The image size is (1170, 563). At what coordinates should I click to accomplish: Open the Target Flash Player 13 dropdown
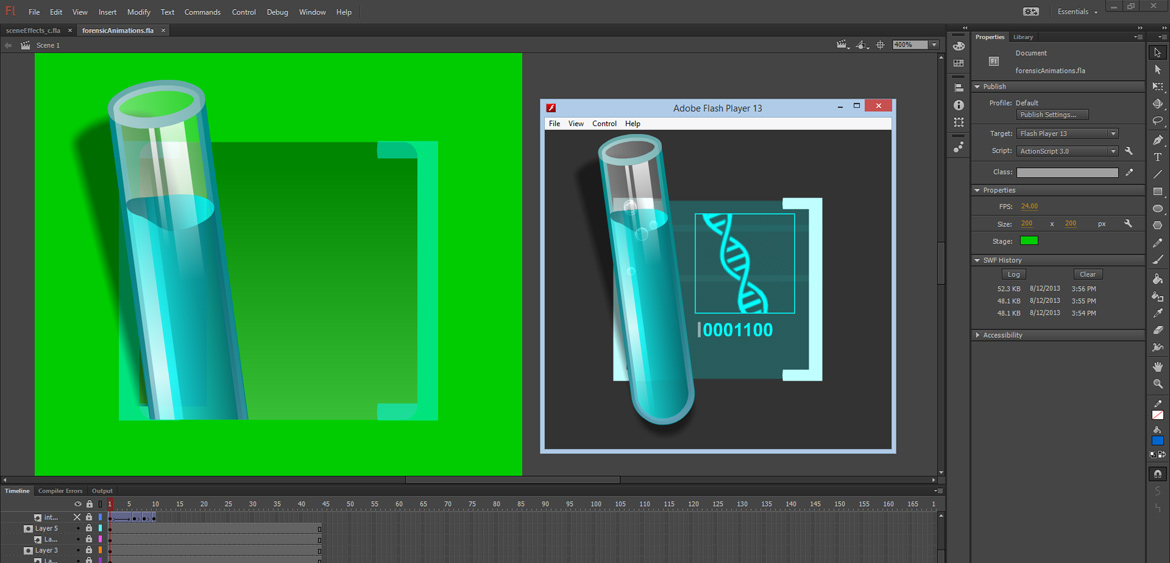point(1066,133)
